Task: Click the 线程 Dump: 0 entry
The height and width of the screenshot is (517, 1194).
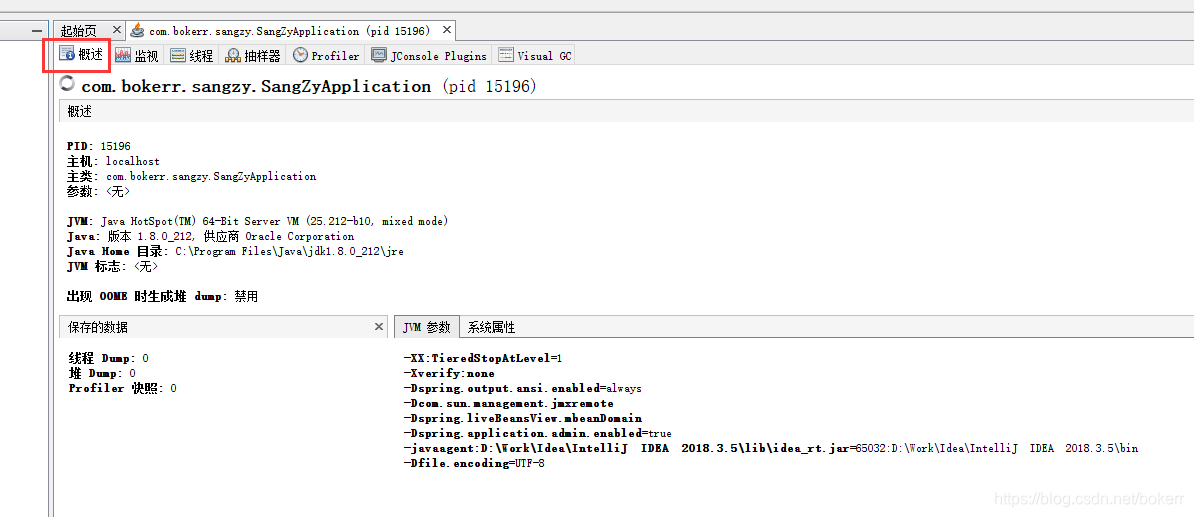Action: (109, 358)
